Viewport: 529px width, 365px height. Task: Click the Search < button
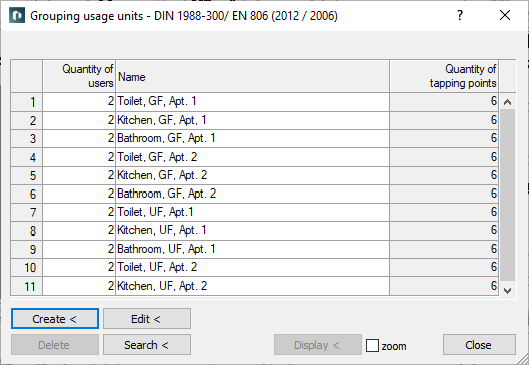[147, 345]
